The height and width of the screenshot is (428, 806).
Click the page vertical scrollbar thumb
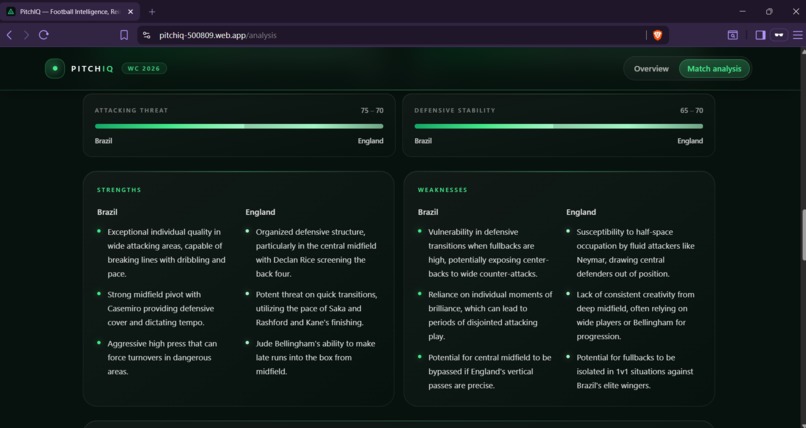coord(802,235)
